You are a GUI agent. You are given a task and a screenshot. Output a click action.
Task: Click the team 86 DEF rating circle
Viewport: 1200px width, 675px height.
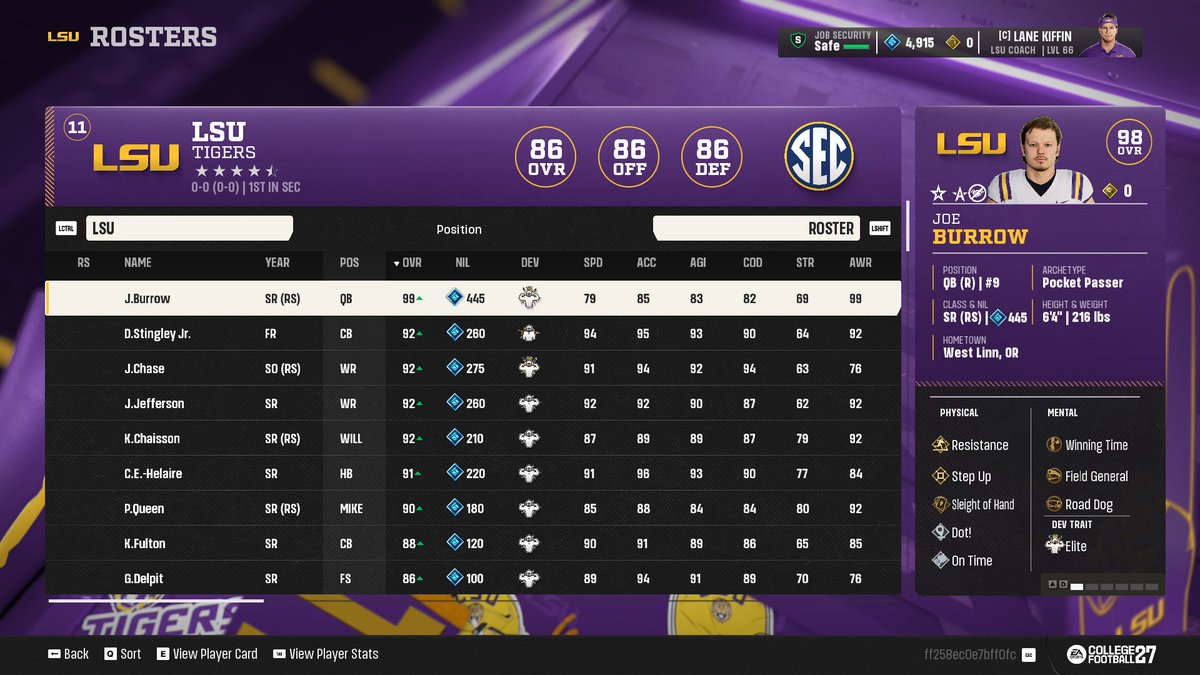[712, 158]
